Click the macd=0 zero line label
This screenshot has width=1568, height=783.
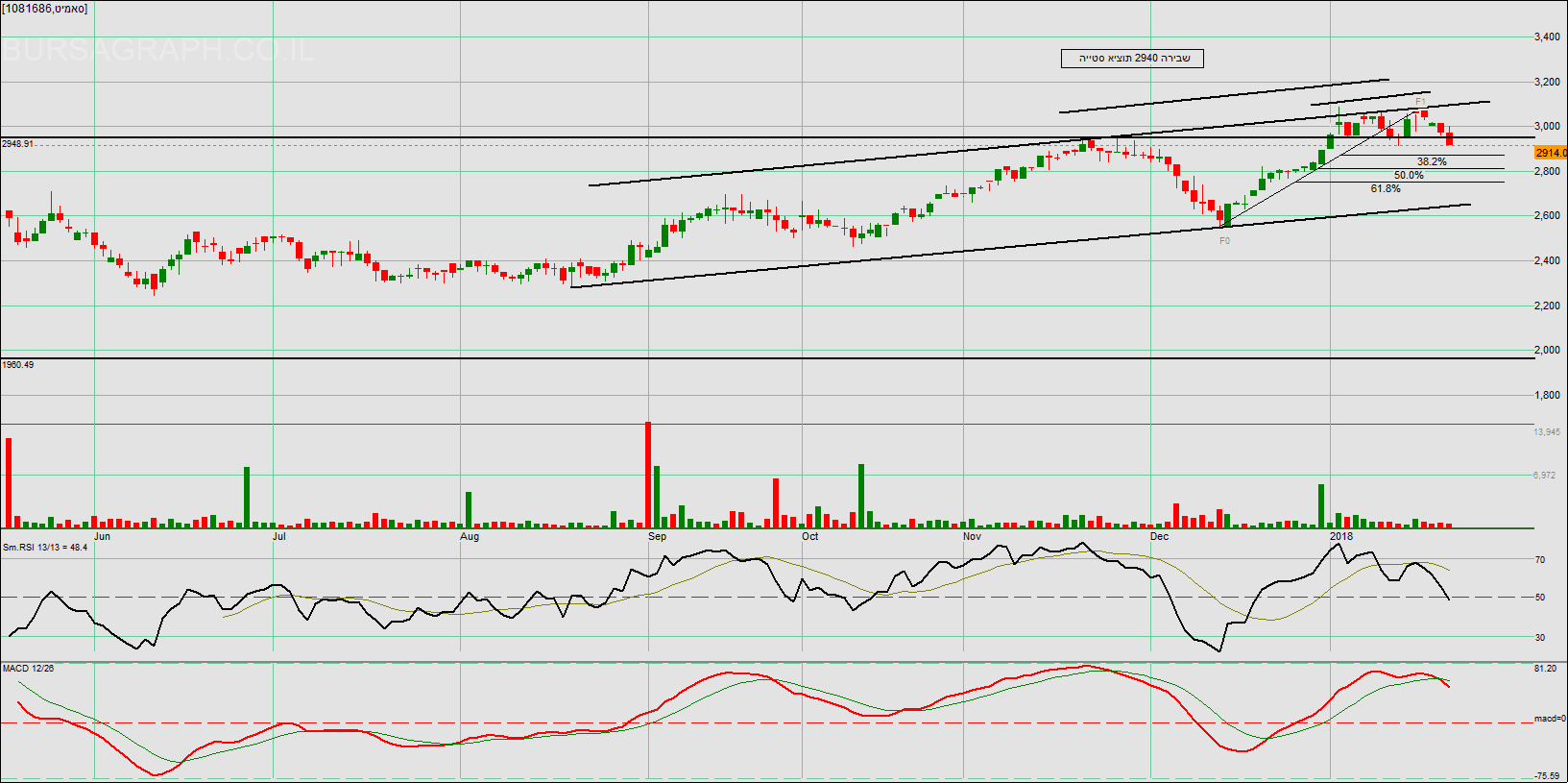1549,719
